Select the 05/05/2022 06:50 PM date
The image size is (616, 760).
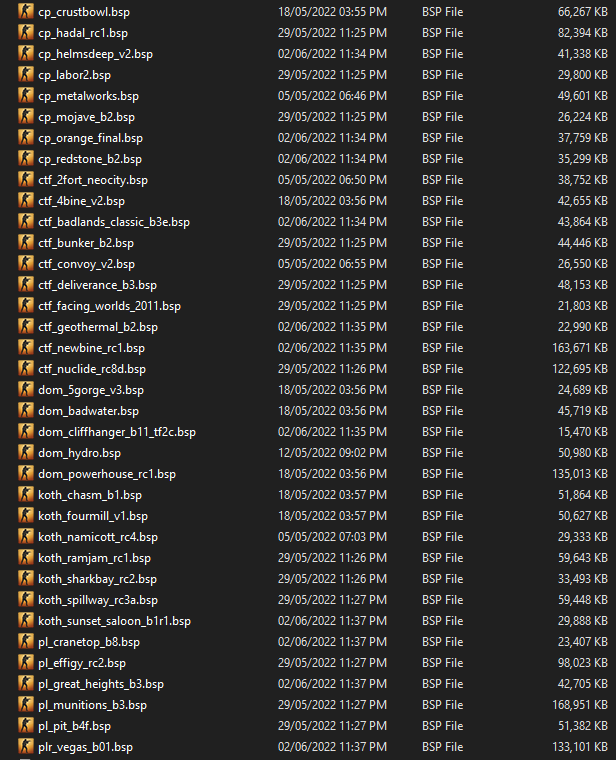point(332,179)
